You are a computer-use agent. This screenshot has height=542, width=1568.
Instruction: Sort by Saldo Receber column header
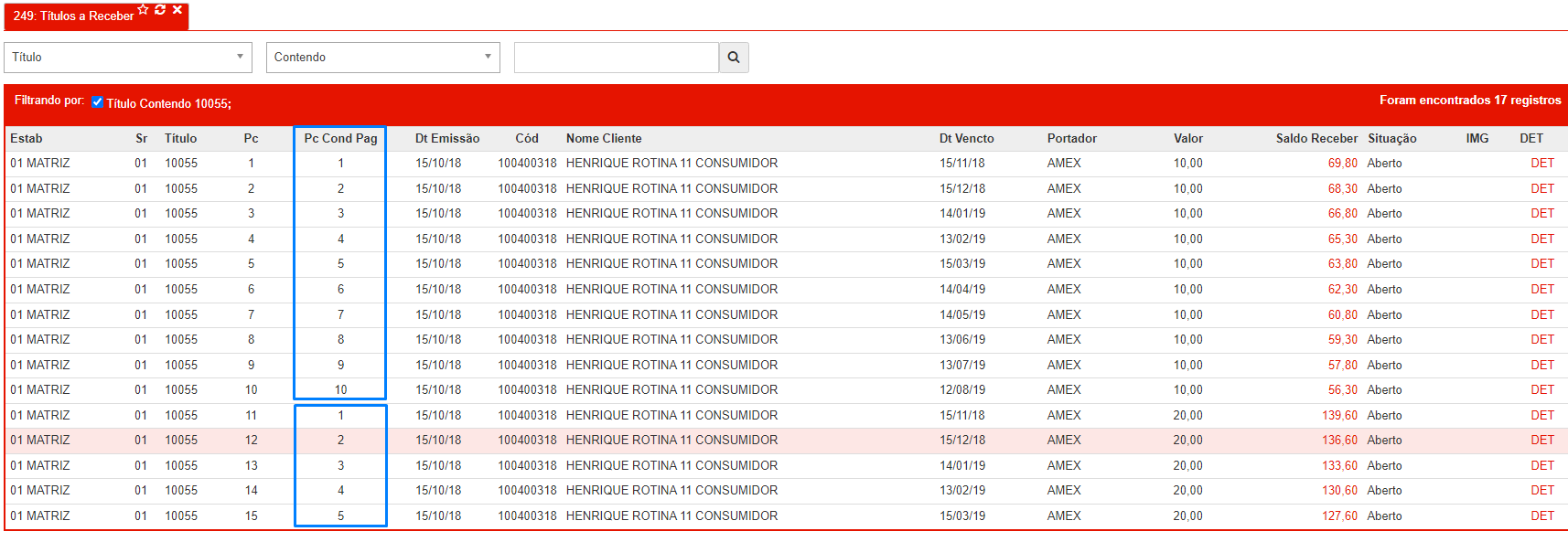1316,138
